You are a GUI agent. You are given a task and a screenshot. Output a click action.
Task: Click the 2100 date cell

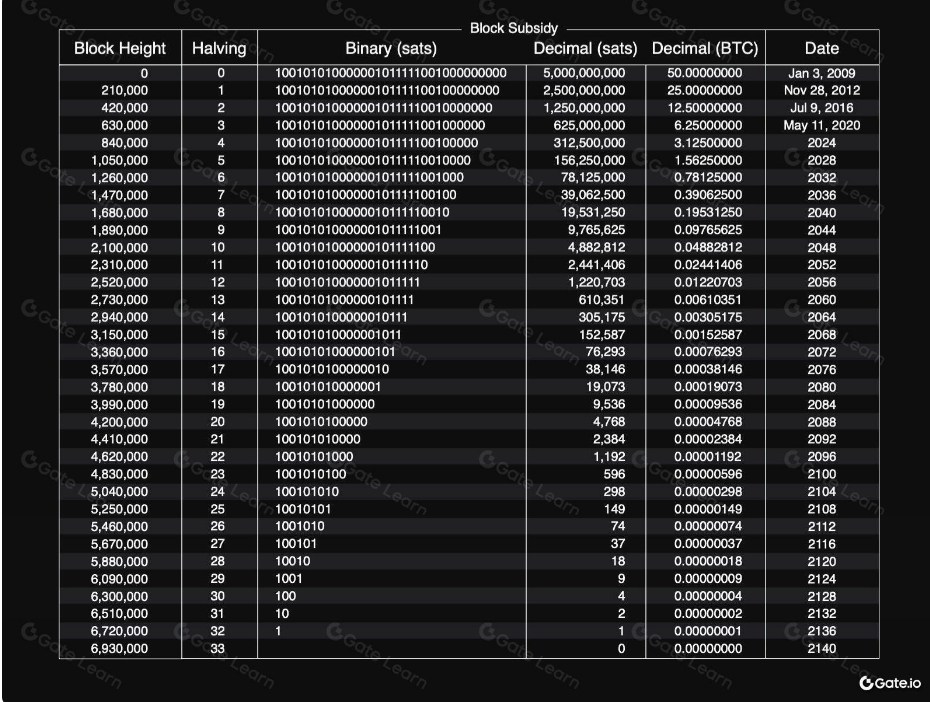821,474
